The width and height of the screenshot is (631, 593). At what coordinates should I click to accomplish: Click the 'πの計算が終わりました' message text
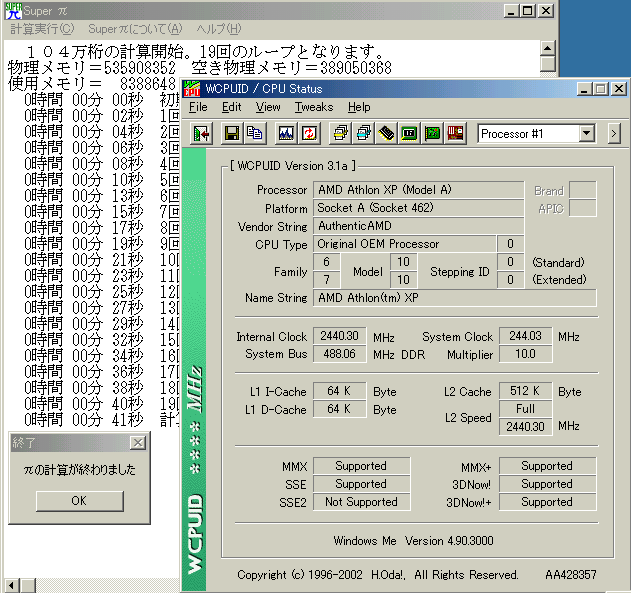(79, 469)
